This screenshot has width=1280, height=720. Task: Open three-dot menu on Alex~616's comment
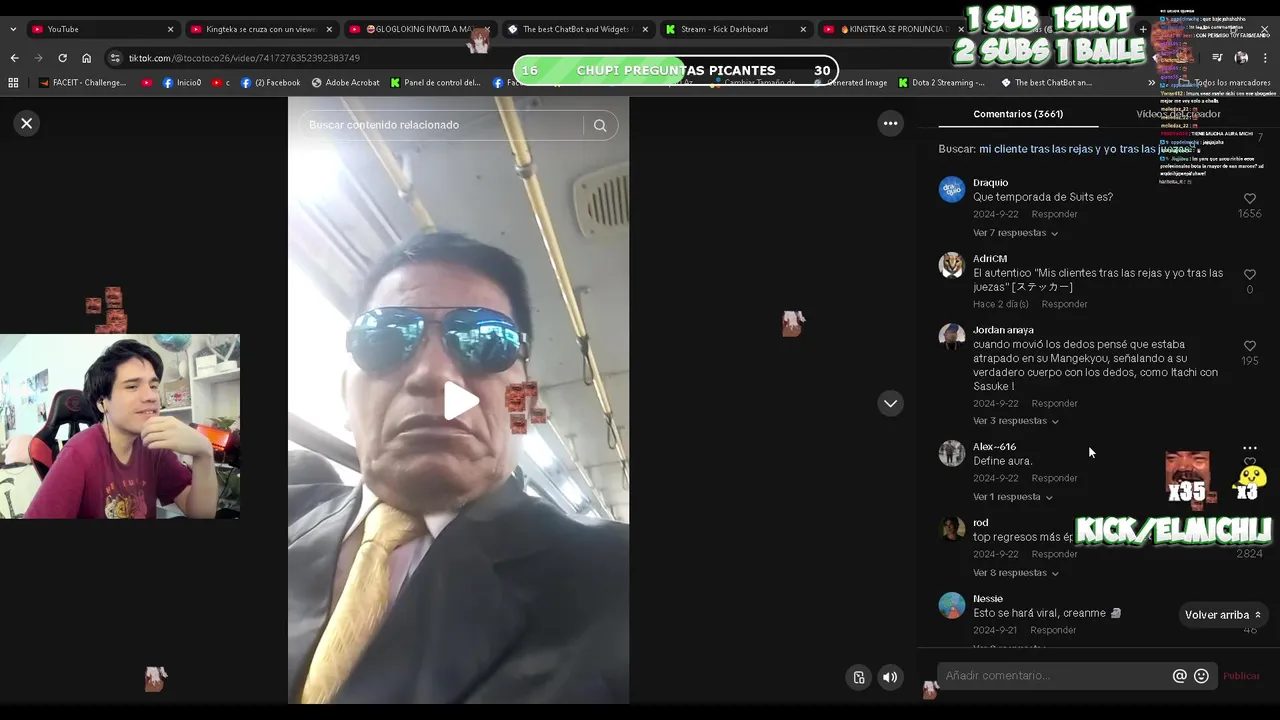tap(1249, 448)
